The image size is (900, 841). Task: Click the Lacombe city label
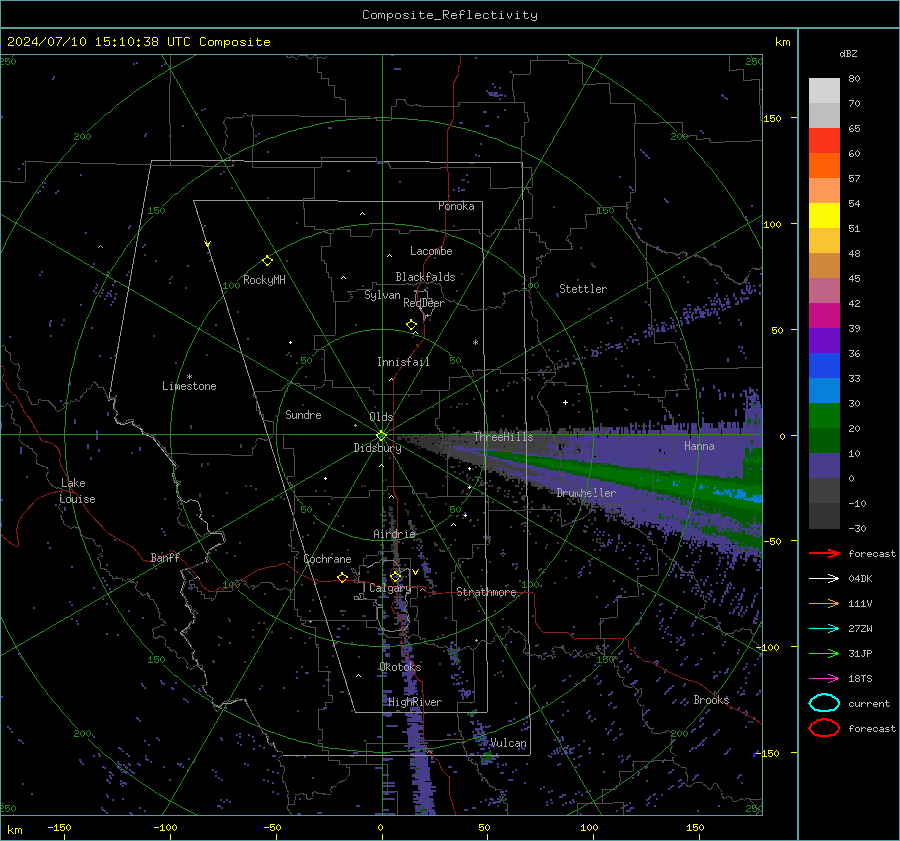[431, 251]
